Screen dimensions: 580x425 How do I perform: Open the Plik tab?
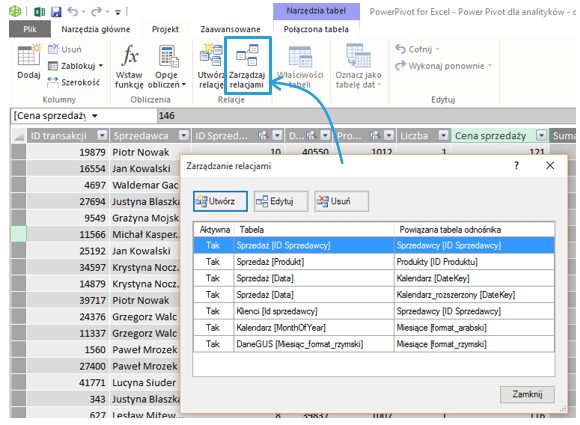click(x=30, y=29)
